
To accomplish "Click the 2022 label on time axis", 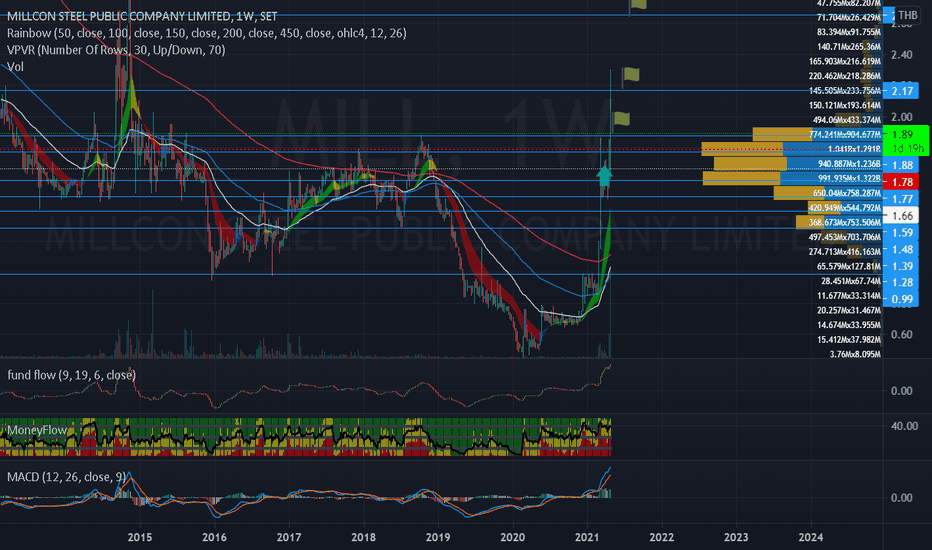I will (x=662, y=538).
